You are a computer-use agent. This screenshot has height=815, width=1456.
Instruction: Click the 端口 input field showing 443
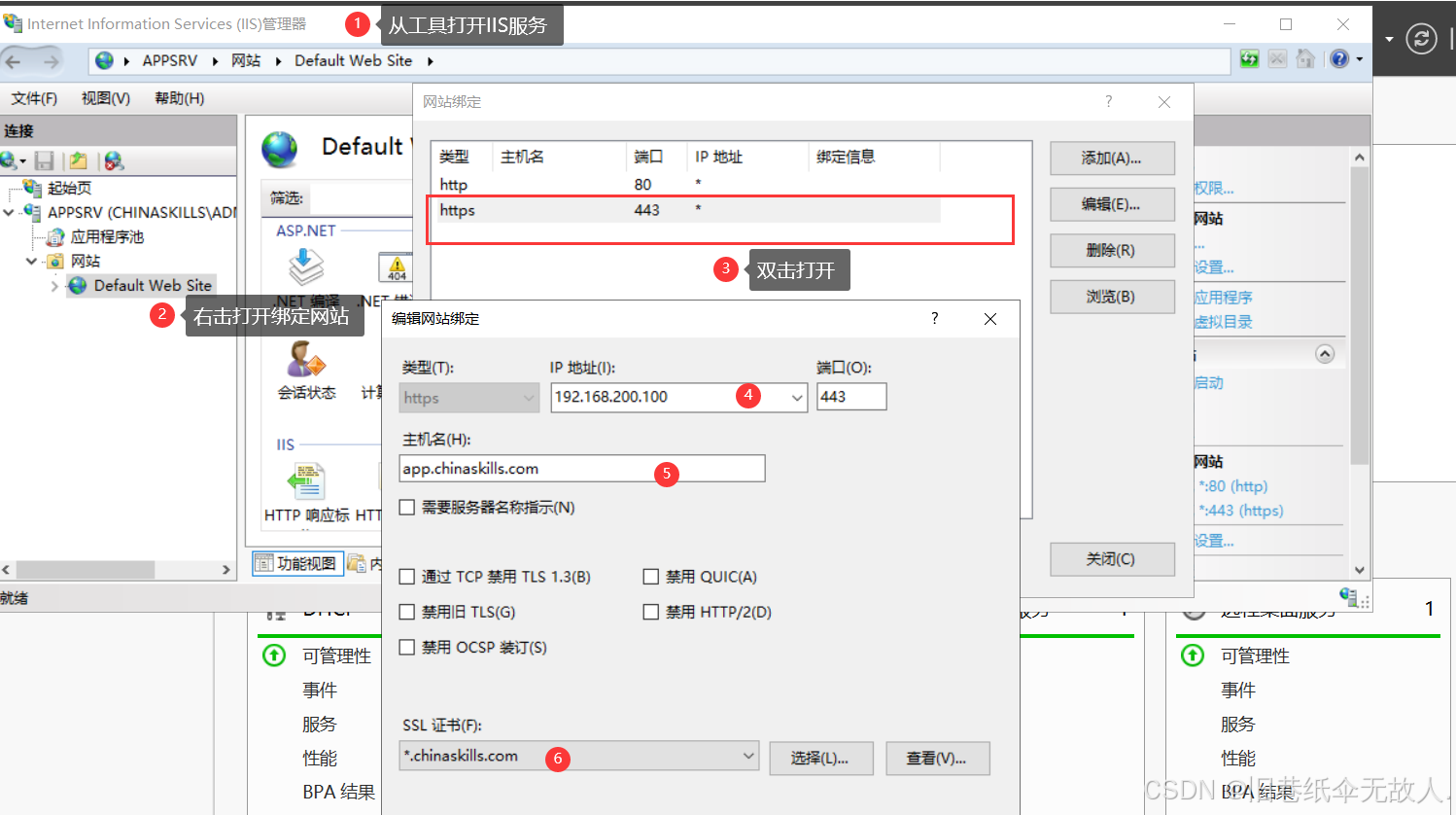(851, 397)
